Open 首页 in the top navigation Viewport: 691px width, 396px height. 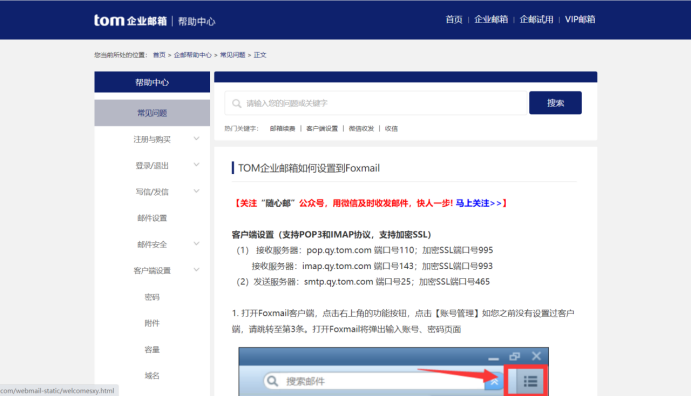click(453, 19)
